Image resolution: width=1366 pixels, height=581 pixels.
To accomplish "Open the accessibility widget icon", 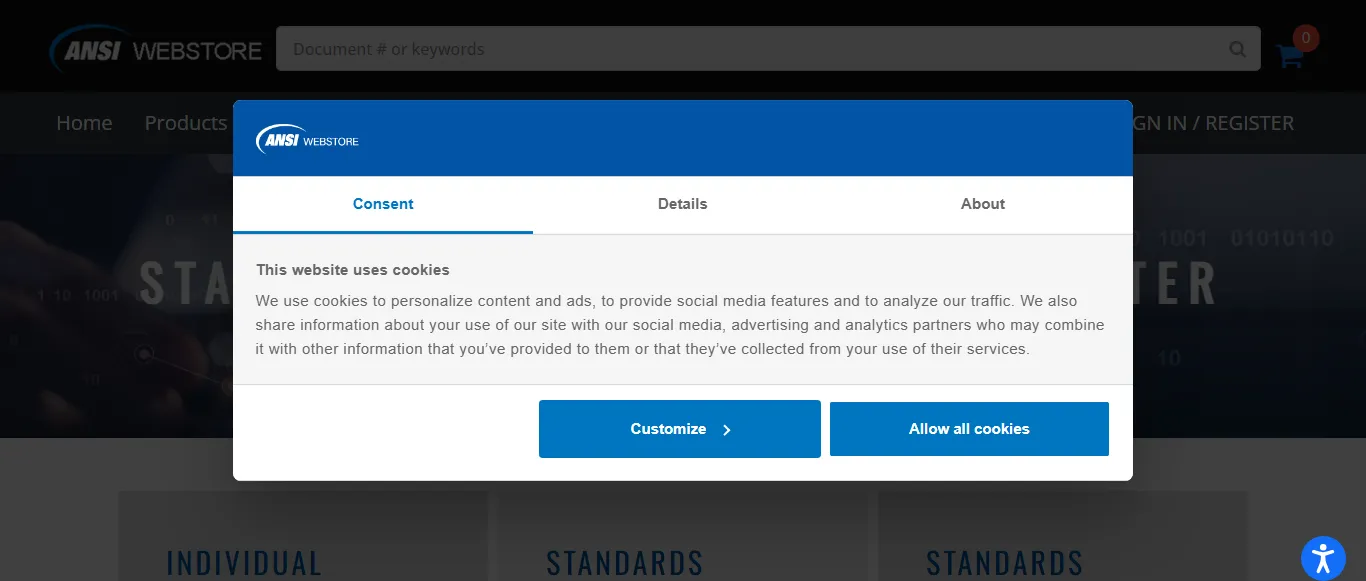I will click(x=1322, y=558).
